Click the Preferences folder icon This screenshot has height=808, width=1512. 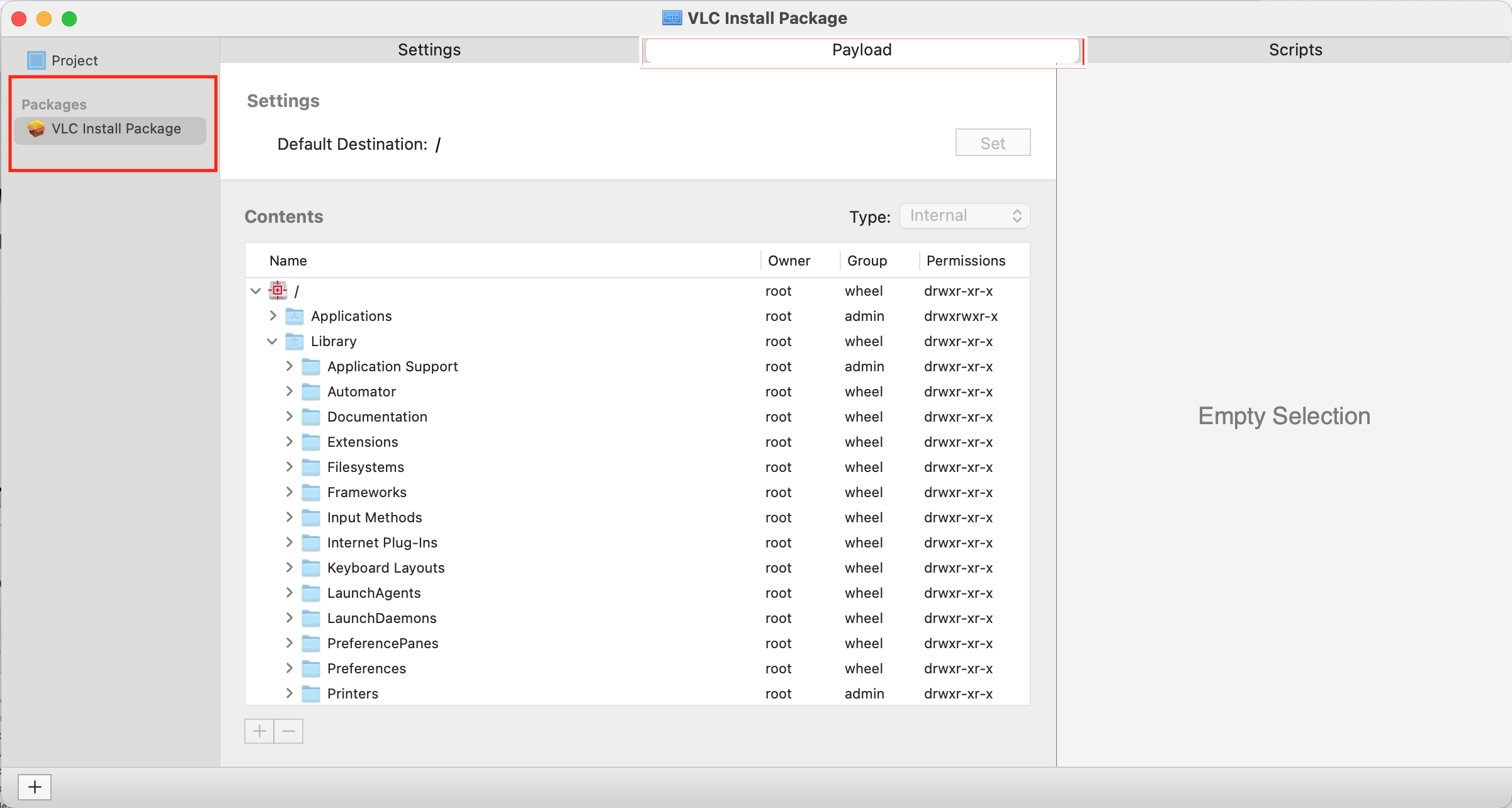pos(311,668)
